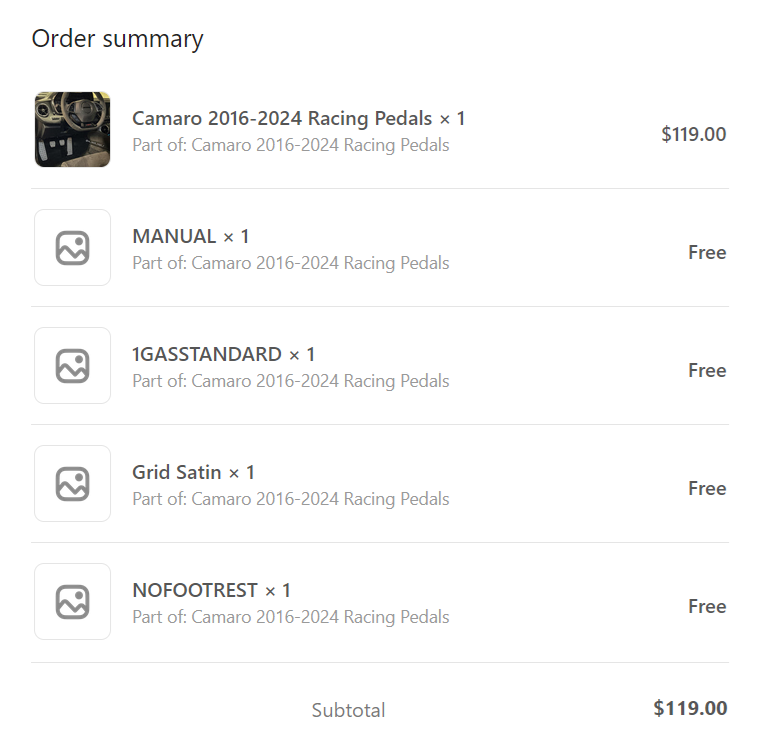Click the Order summary heading
The width and height of the screenshot is (766, 731).
tap(117, 38)
